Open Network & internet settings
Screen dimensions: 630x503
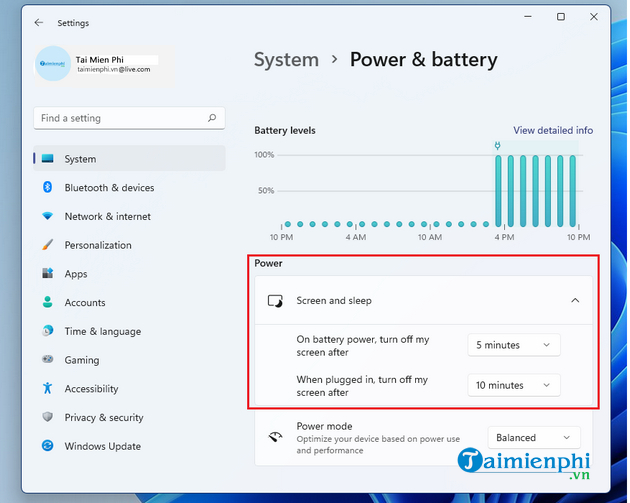tap(129, 217)
